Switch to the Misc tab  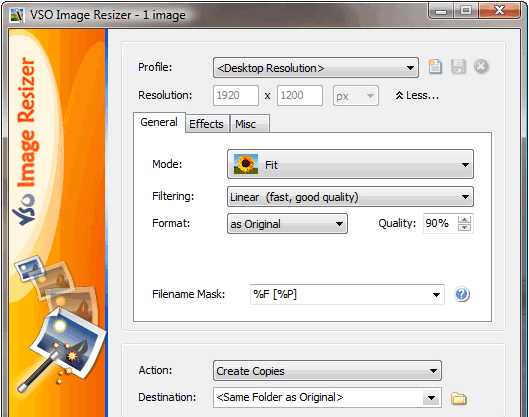(x=249, y=124)
